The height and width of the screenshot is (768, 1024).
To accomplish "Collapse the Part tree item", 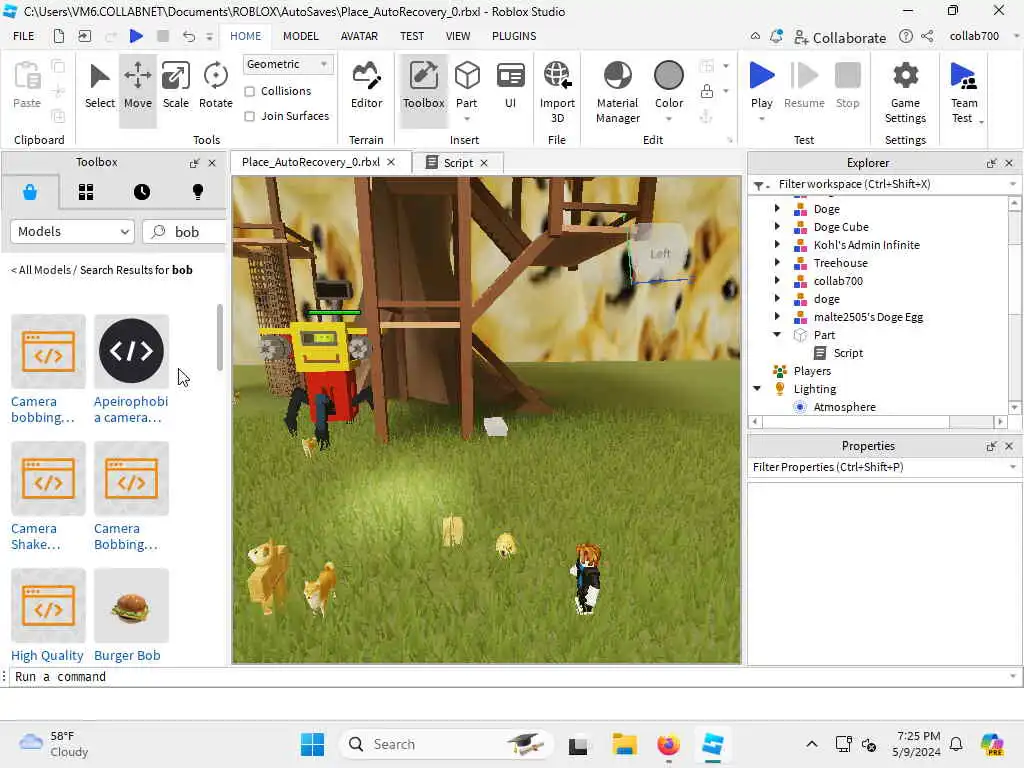I will coord(777,334).
